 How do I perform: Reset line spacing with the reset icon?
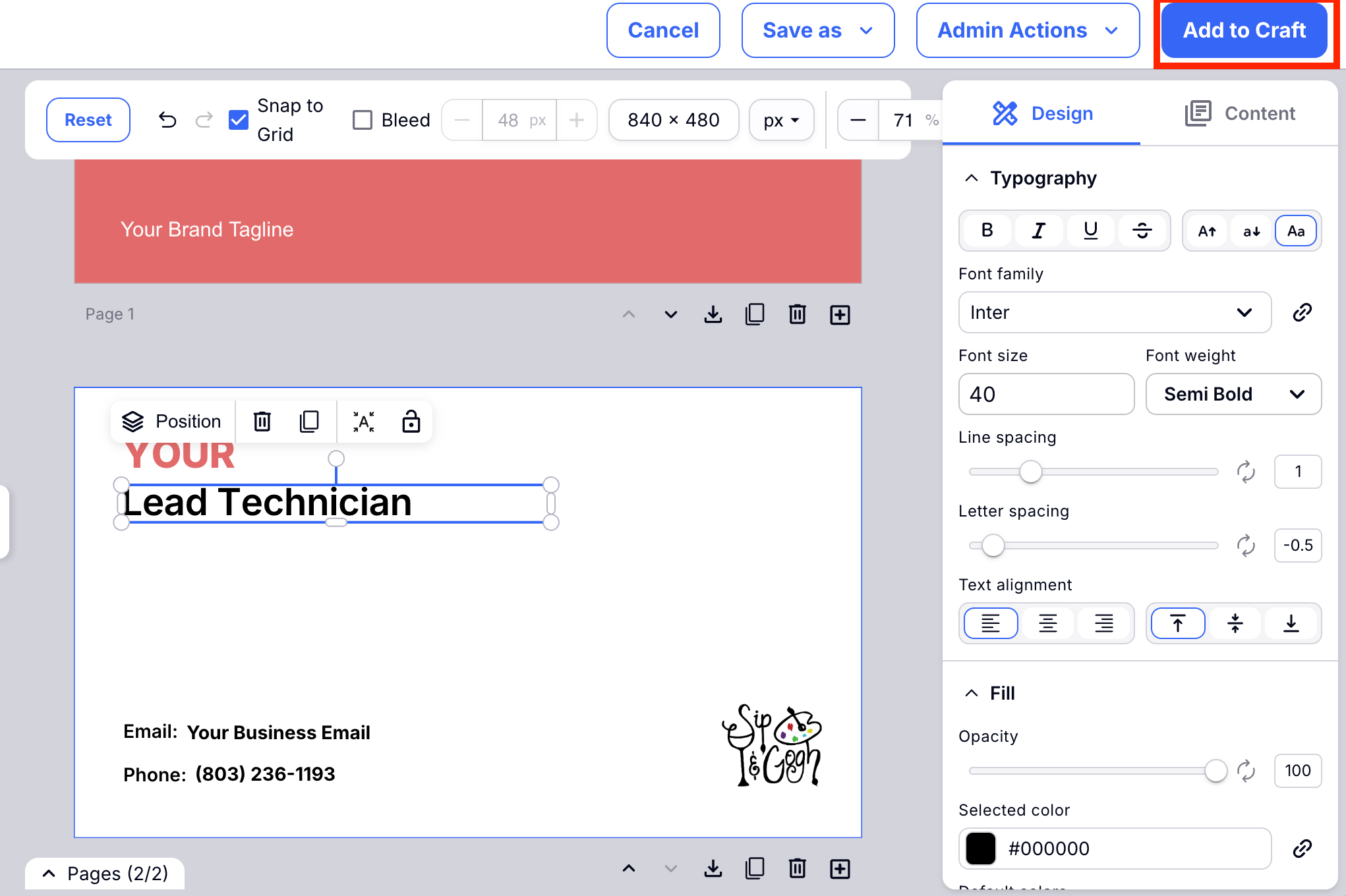[x=1245, y=472]
